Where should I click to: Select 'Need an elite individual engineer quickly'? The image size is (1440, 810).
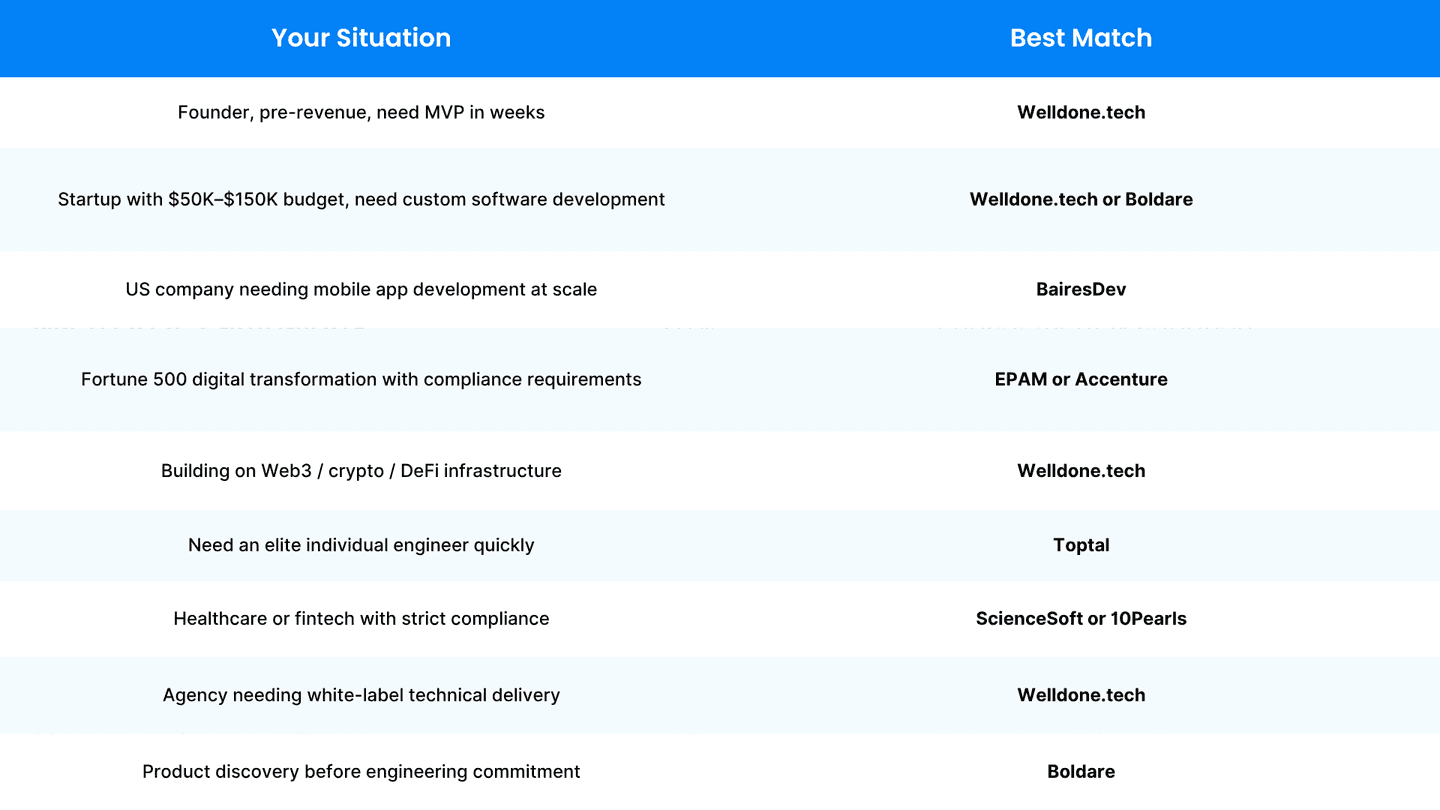pyautogui.click(x=361, y=545)
